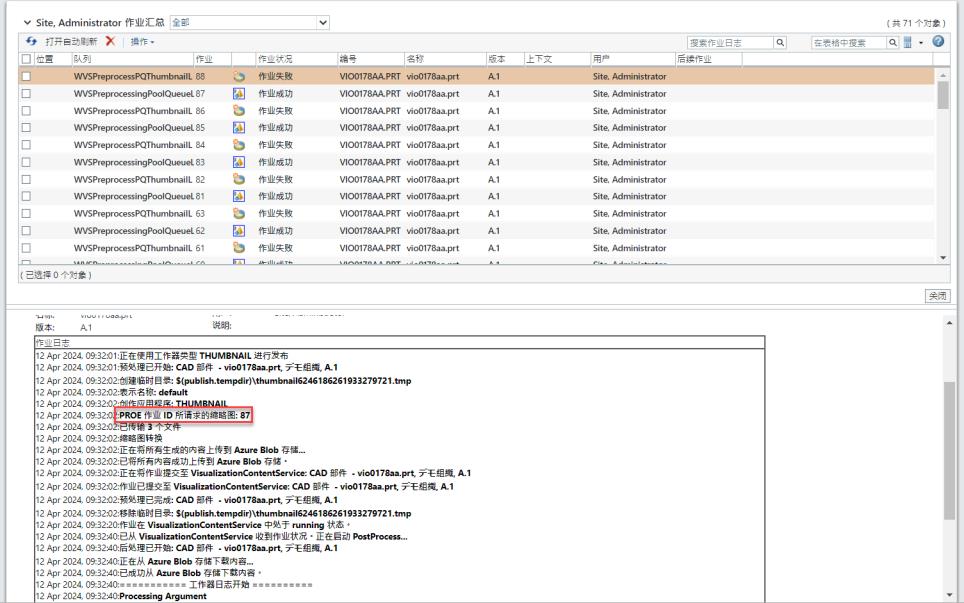Click the blue refresh arrows icon
964x603 pixels.
pos(31,41)
